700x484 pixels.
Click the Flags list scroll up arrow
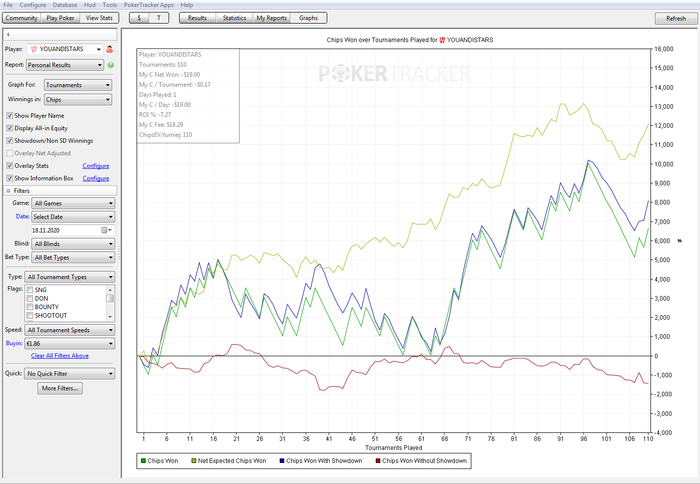(110, 289)
